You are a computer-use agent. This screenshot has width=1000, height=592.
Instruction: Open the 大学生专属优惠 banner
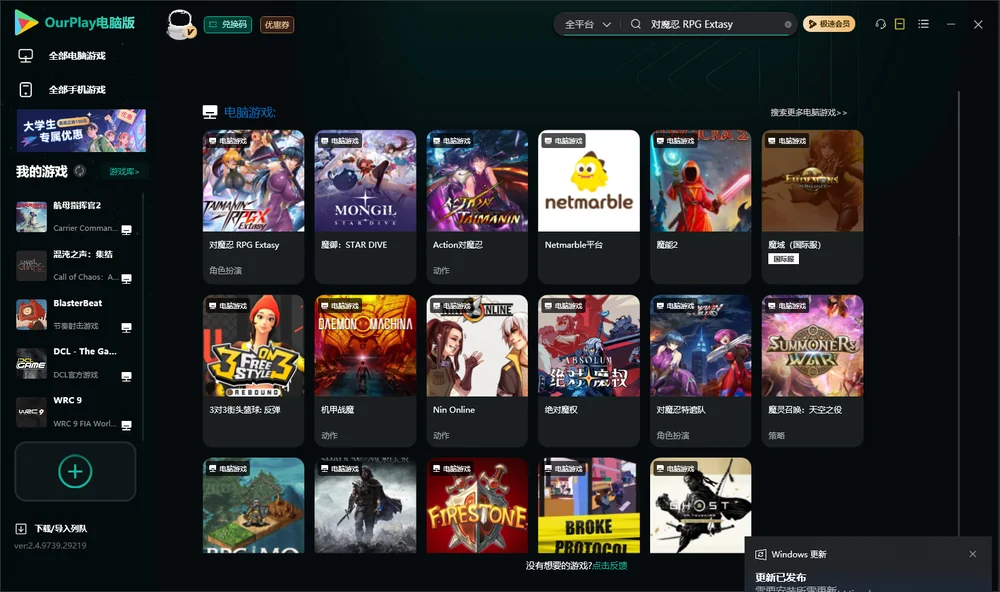(82, 130)
